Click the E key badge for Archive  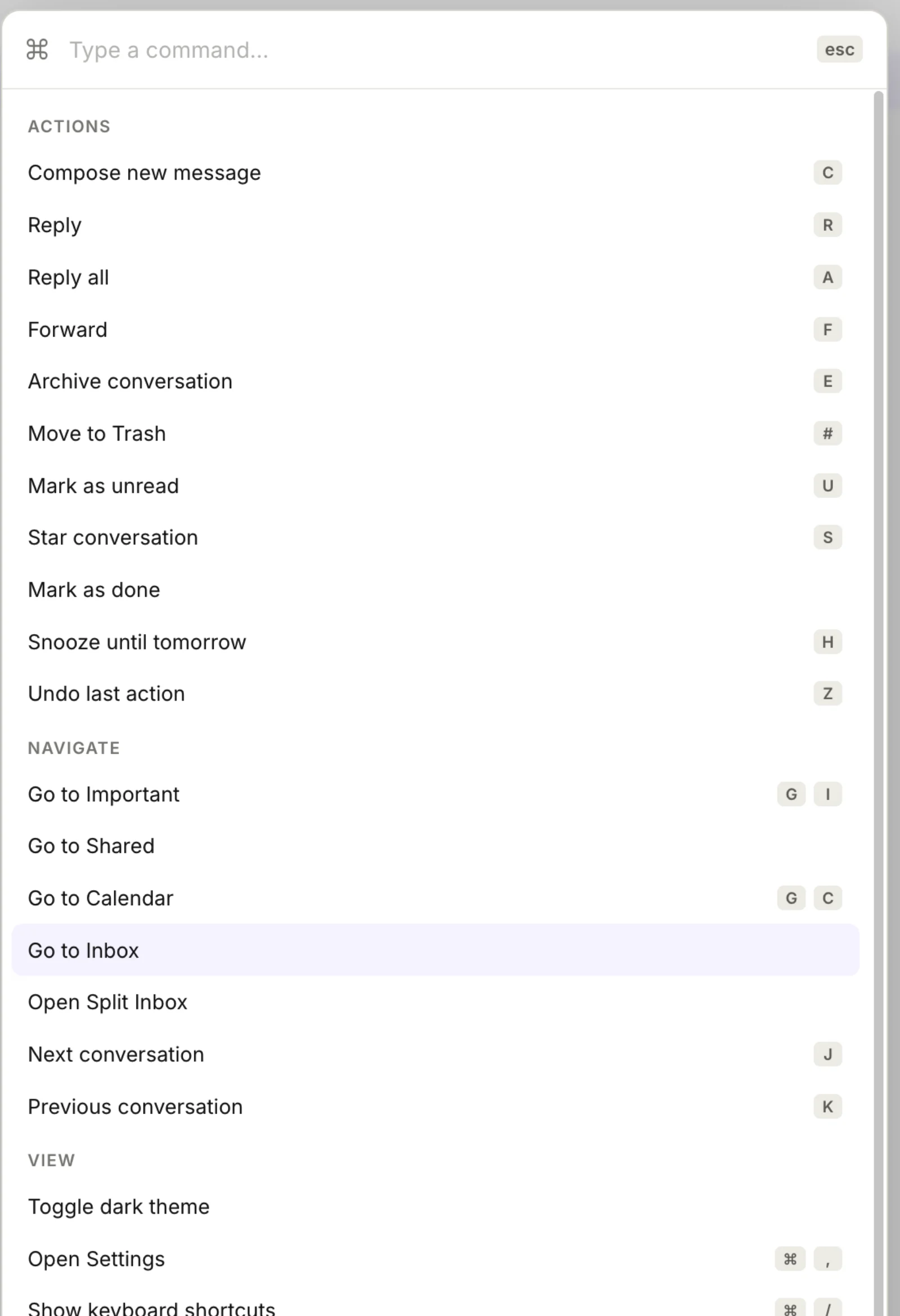(827, 381)
